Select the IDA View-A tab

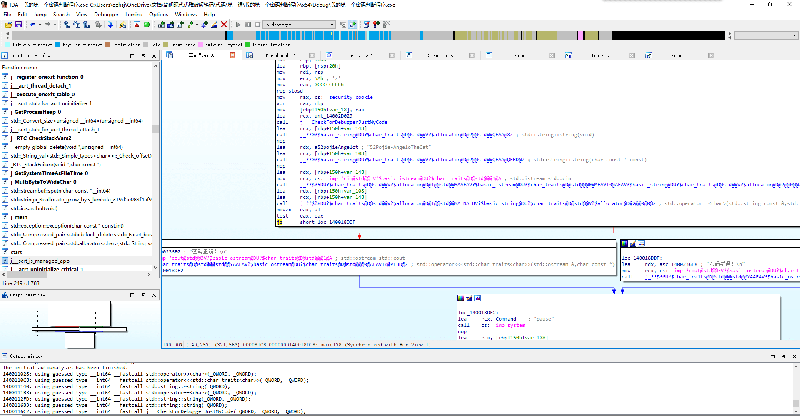point(200,57)
